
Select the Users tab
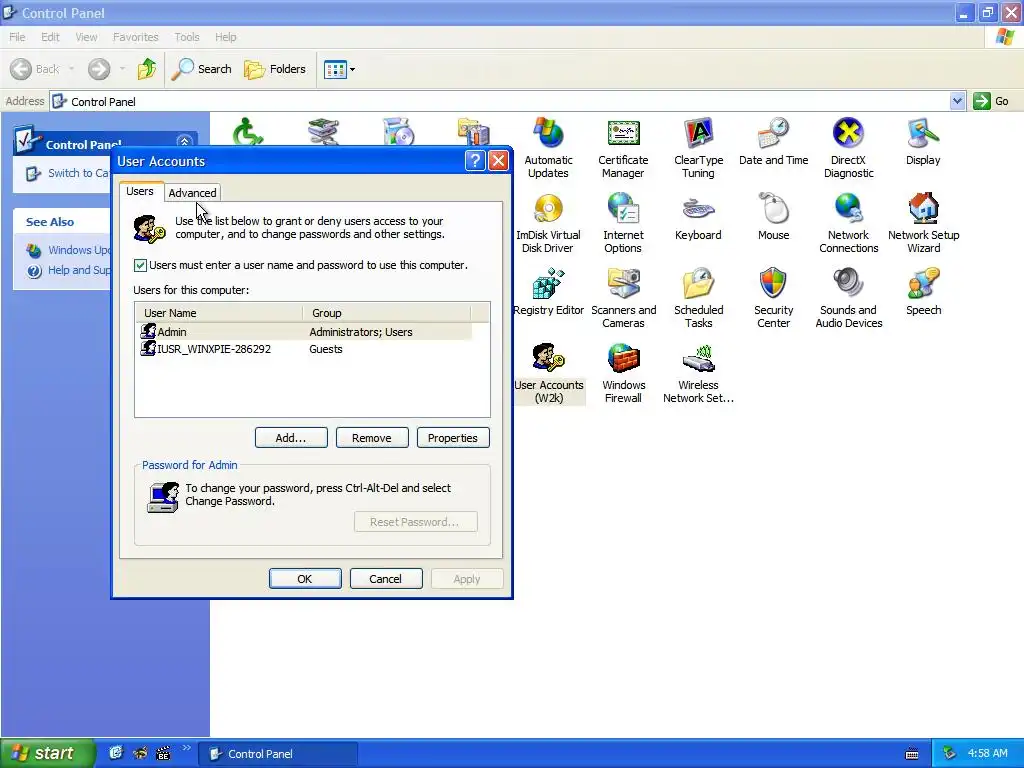pos(140,191)
